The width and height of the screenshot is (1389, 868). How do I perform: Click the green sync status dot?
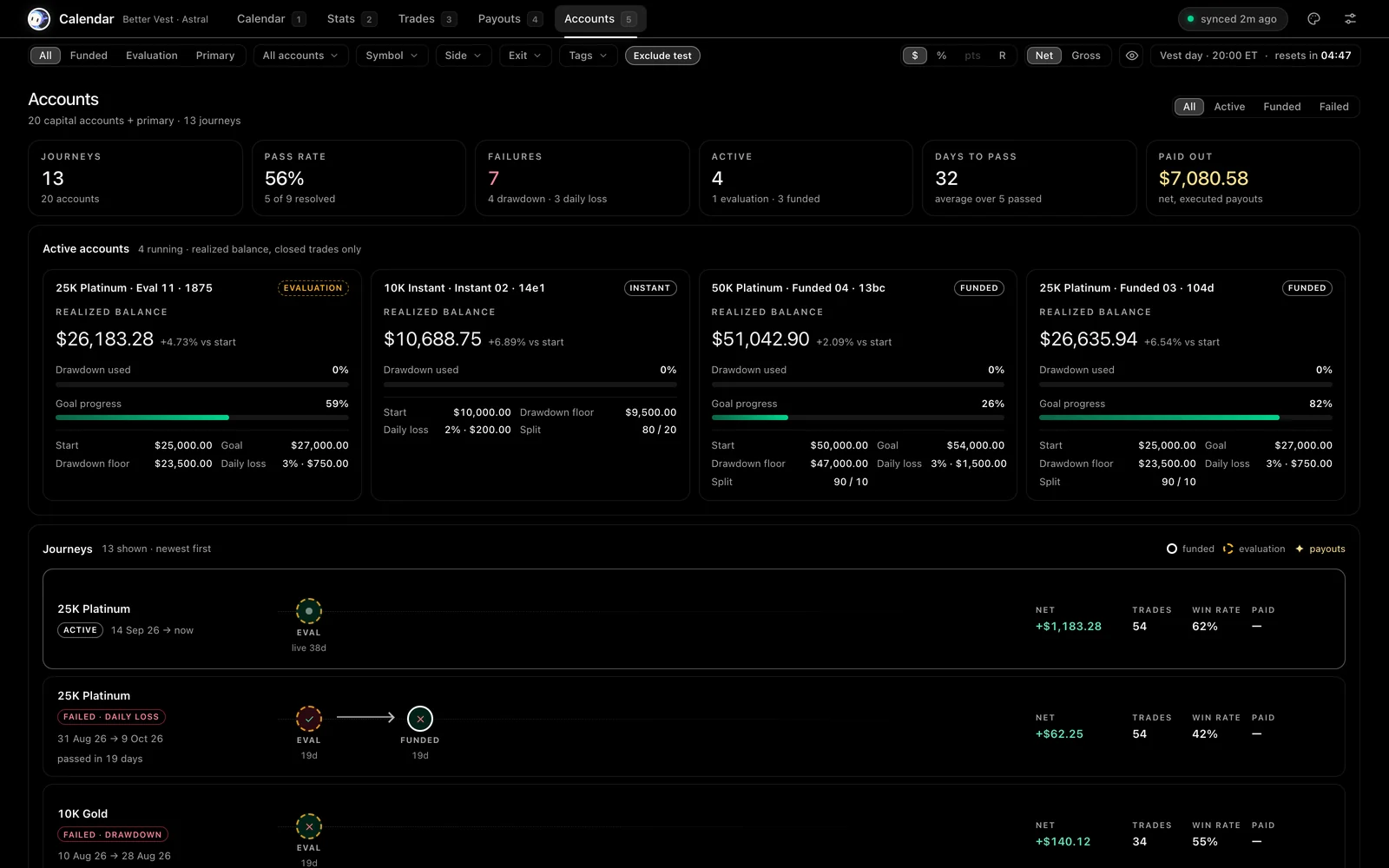(x=1191, y=19)
